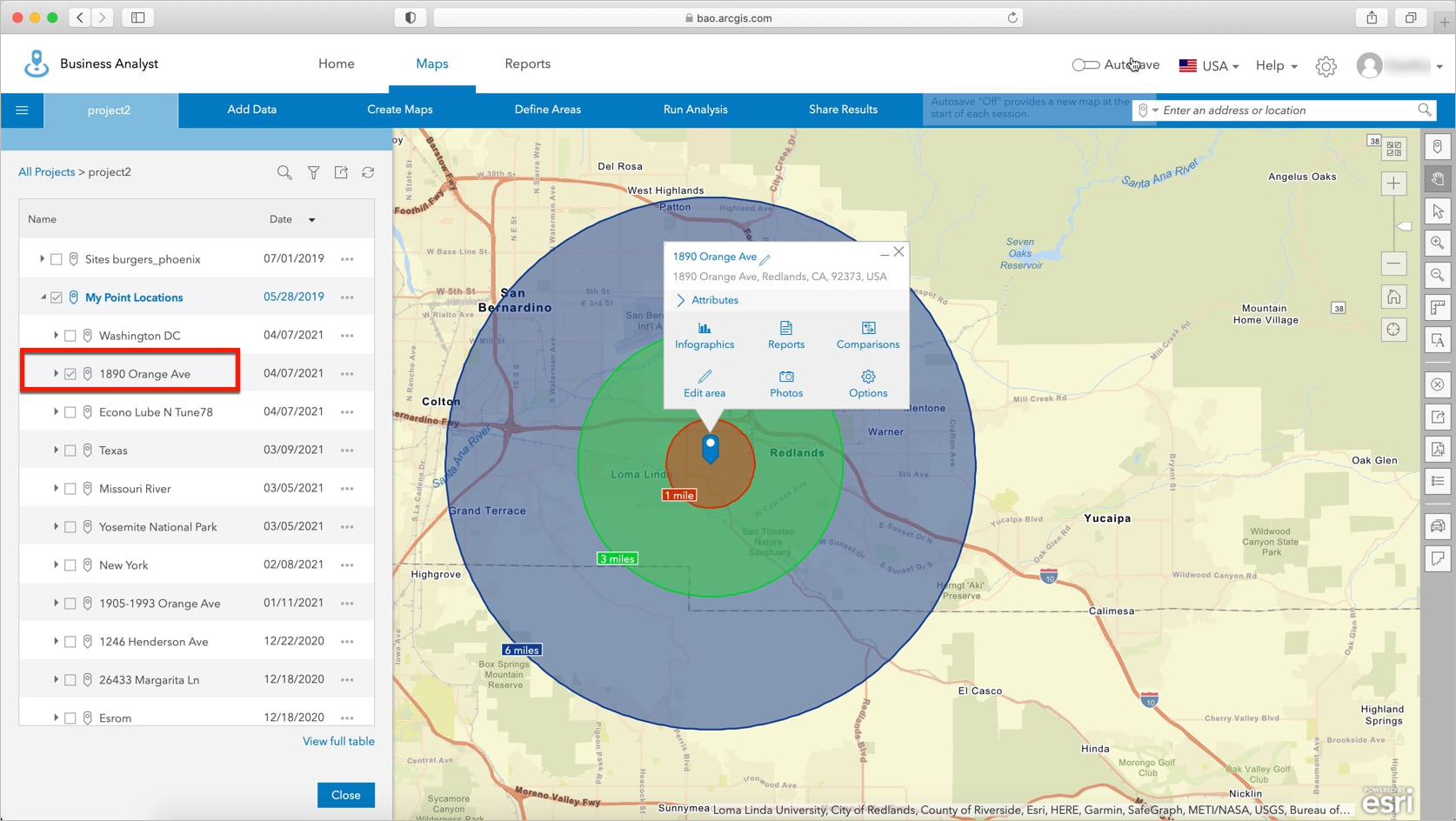Image resolution: width=1456 pixels, height=821 pixels.
Task: Toggle Autosave off
Action: 1085,64
